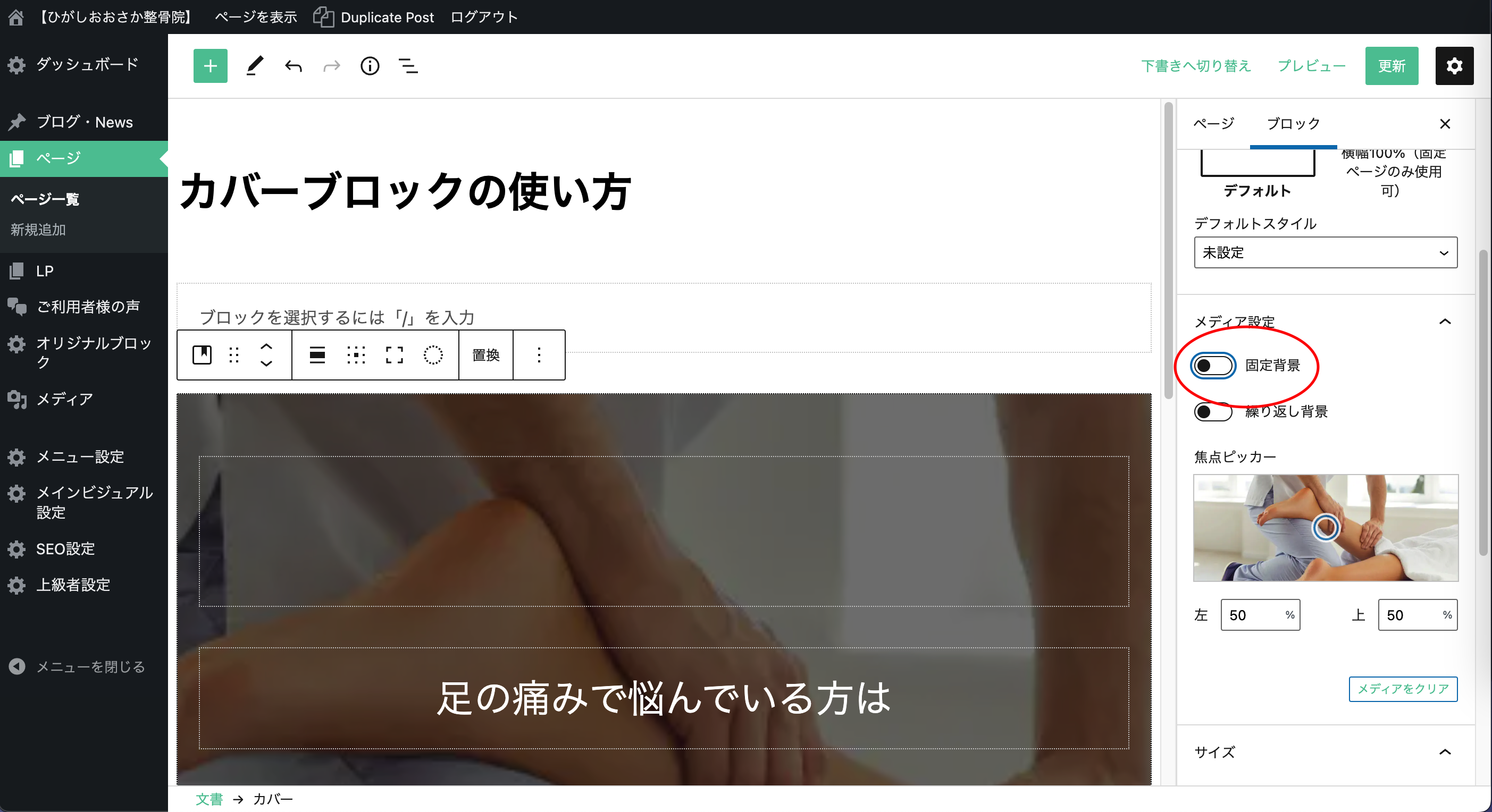Switch to the ページ tab in sidebar
Image resolution: width=1492 pixels, height=812 pixels.
click(1213, 123)
